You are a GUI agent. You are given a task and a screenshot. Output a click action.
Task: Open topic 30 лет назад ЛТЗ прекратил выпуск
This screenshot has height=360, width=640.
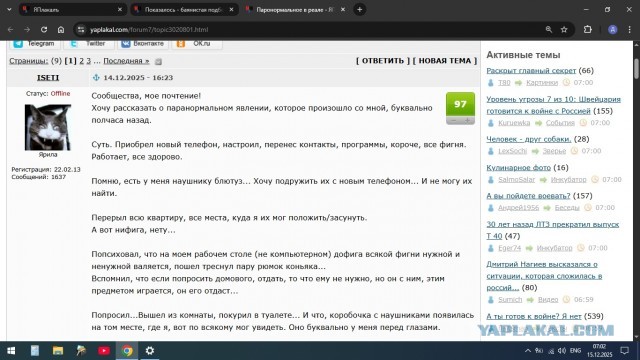[553, 230]
